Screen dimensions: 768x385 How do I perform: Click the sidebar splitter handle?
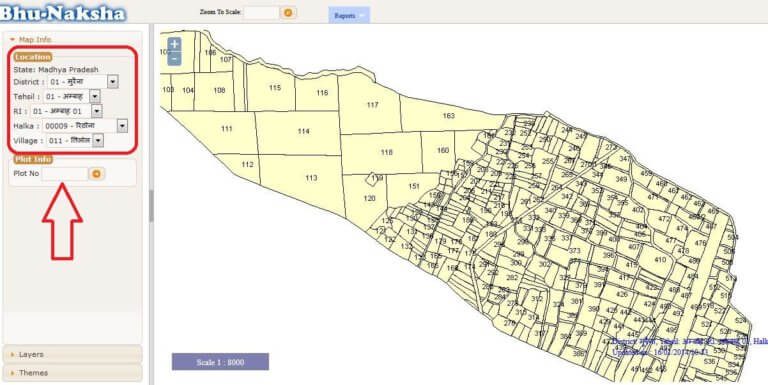tap(151, 206)
